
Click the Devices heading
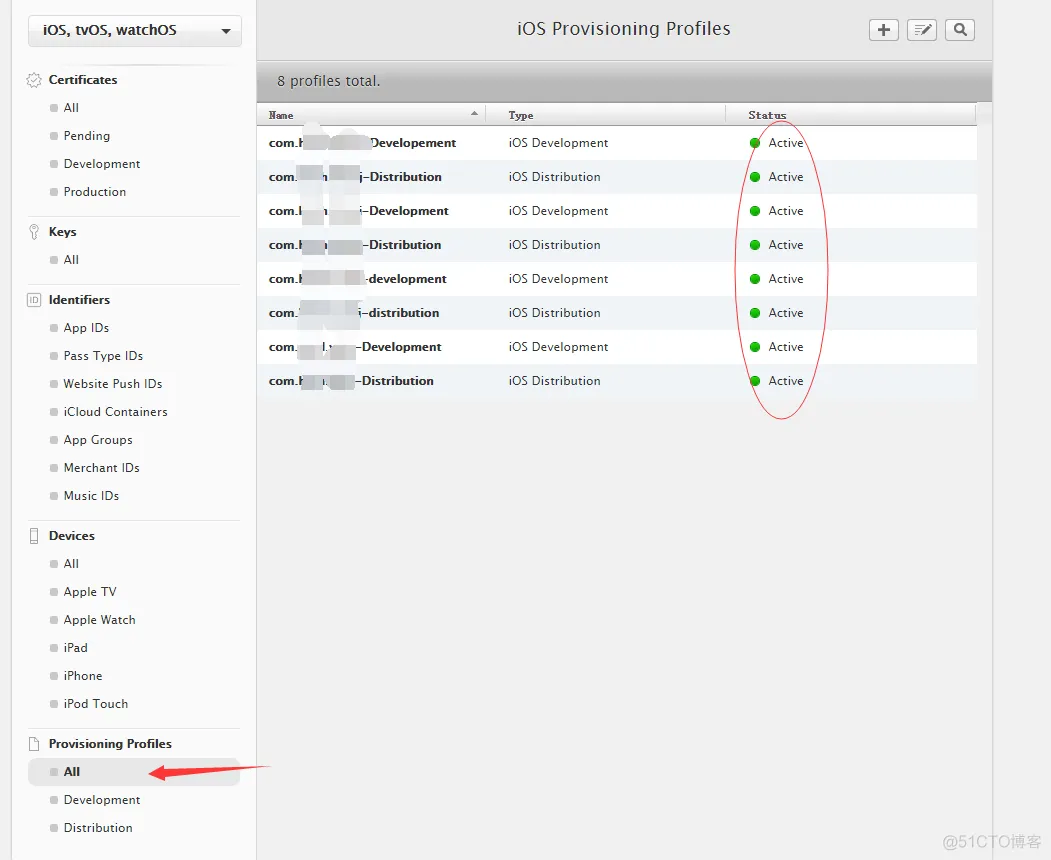[72, 536]
